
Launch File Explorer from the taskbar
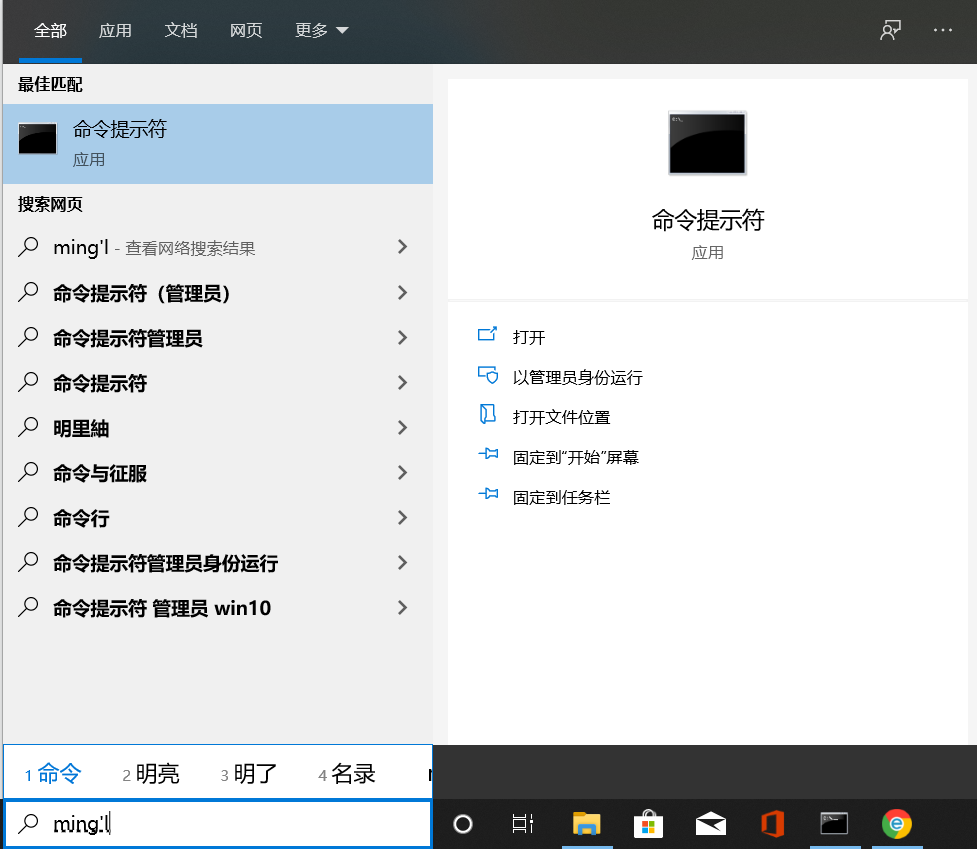coord(586,823)
